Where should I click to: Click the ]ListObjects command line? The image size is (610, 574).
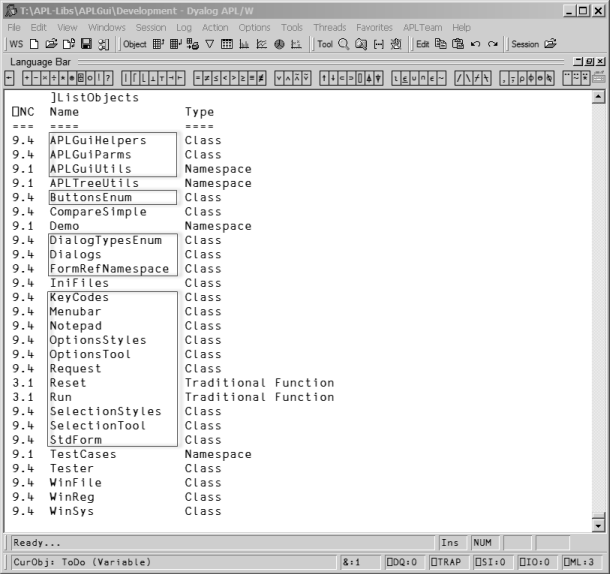(95, 98)
